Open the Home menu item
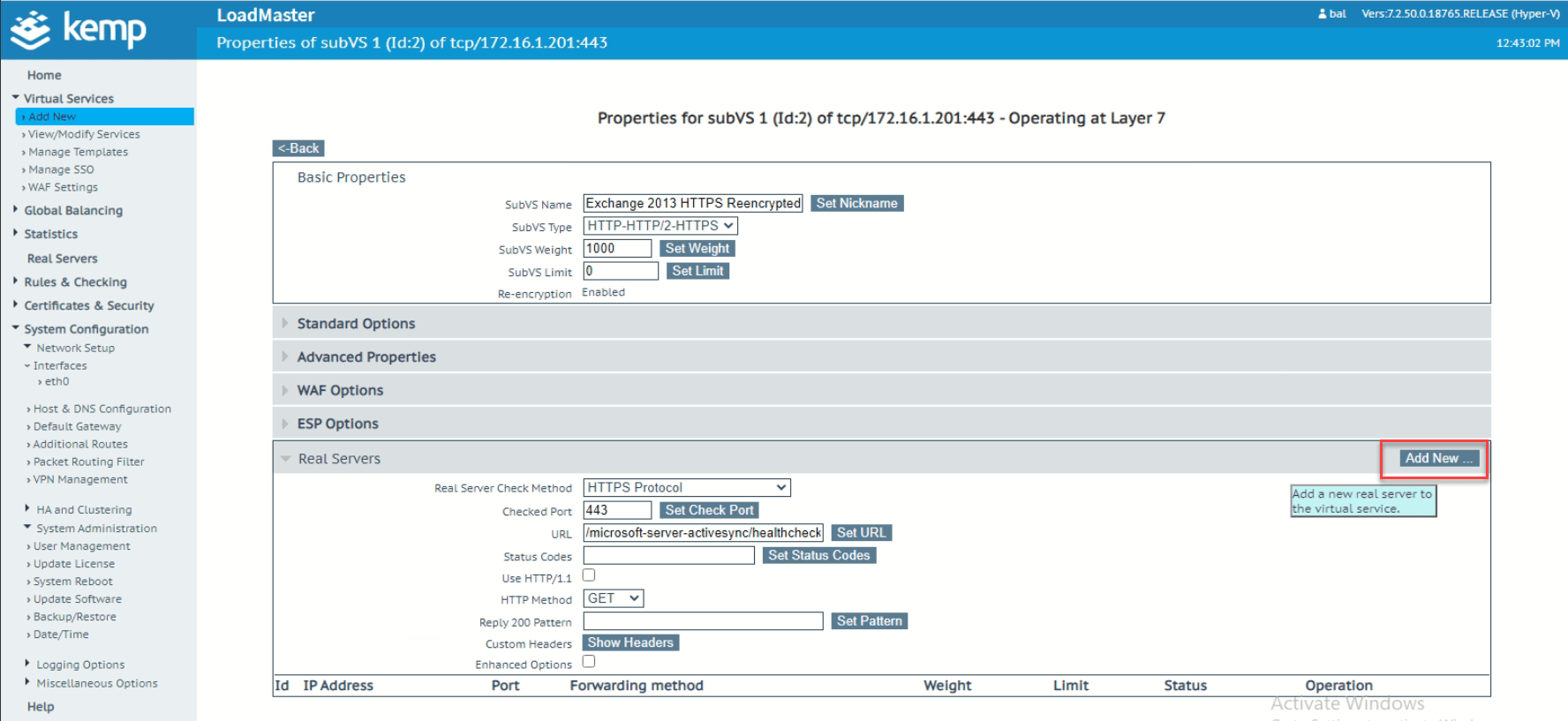 [44, 75]
